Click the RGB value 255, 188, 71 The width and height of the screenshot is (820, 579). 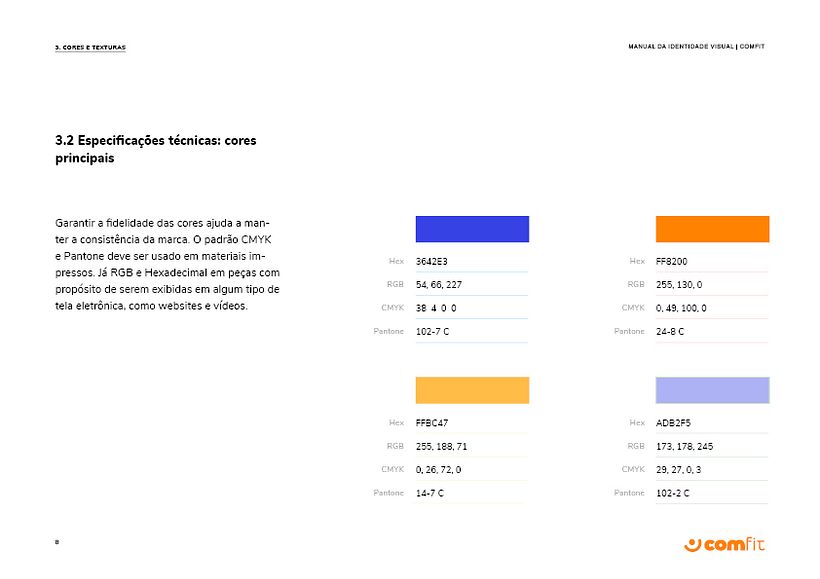441,446
